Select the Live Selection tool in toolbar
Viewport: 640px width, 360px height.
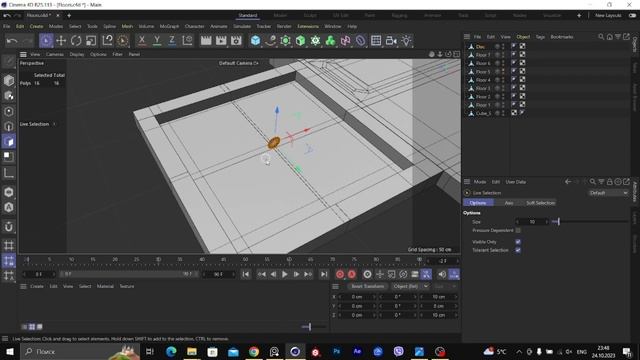tap(46, 40)
